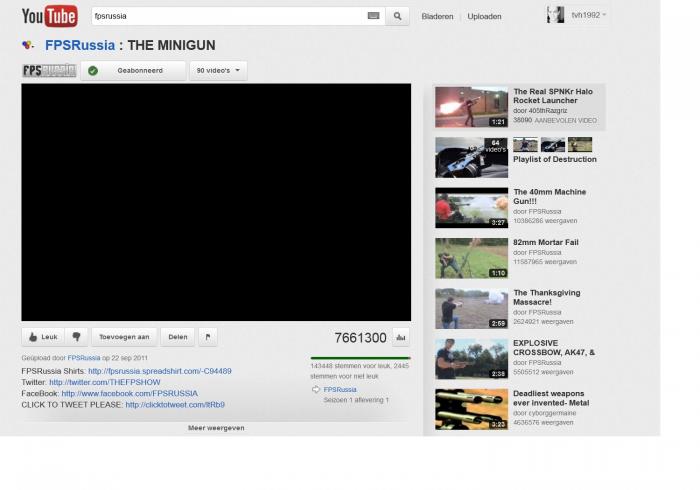
Task: Click the FPSRussia Seizoen 1 link
Action: 340,390
